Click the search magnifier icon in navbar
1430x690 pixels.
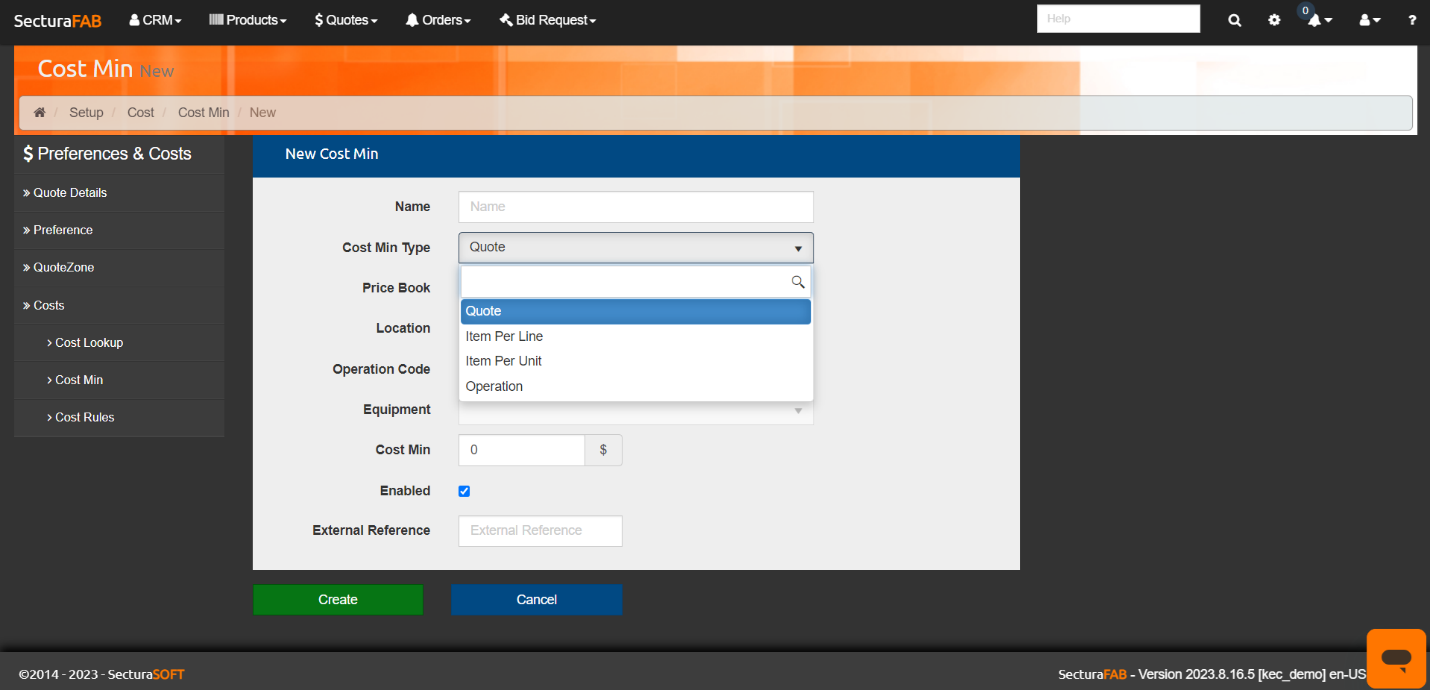tap(1235, 20)
